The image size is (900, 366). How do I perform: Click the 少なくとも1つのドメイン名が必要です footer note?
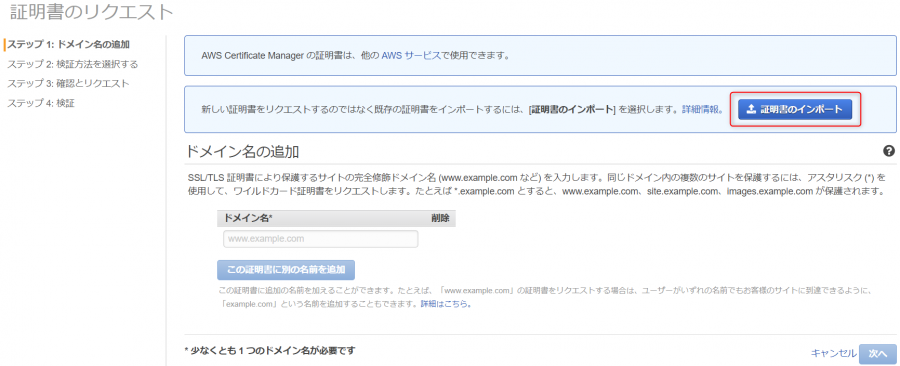click(270, 350)
